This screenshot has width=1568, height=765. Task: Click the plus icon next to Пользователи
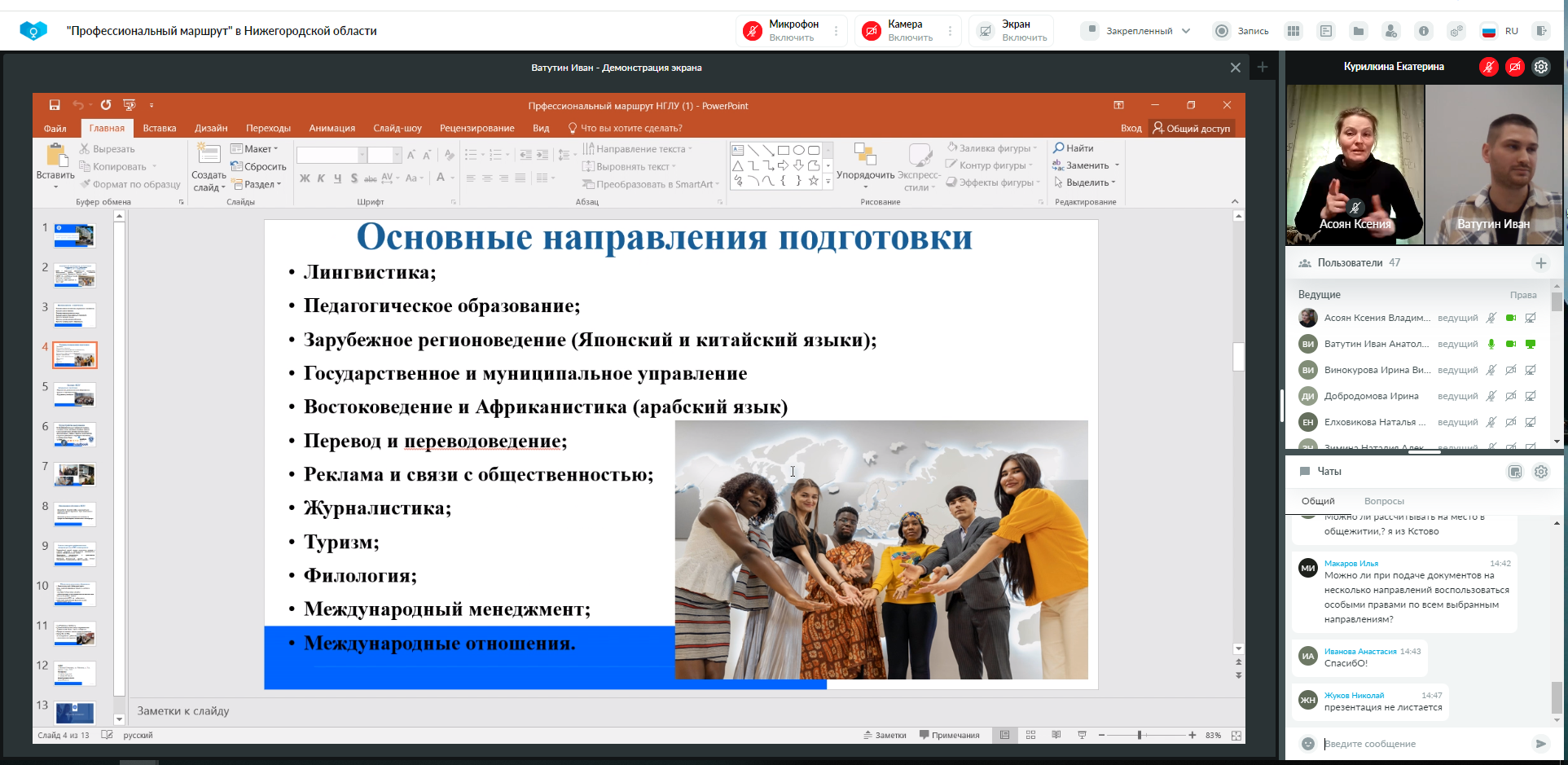tap(1540, 263)
